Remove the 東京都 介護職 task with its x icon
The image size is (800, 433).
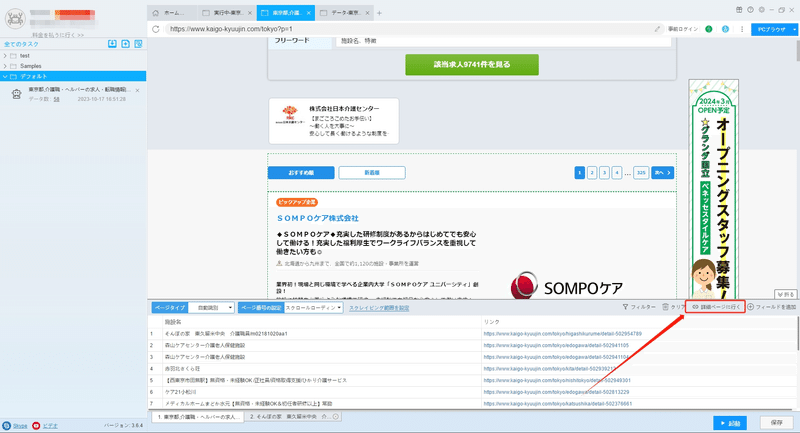[138, 90]
